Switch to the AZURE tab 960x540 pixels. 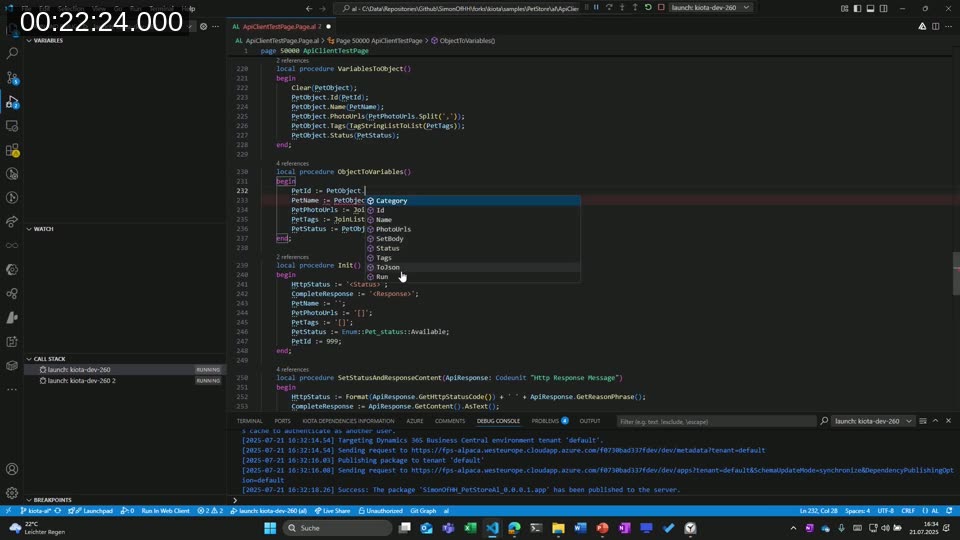pos(414,421)
